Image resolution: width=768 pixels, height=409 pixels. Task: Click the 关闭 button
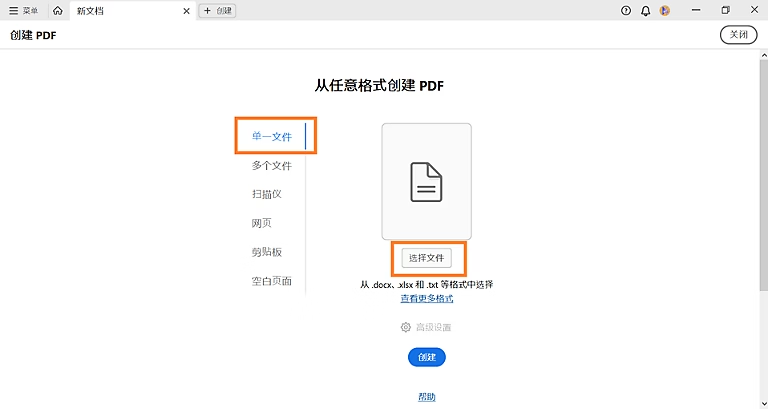point(738,35)
